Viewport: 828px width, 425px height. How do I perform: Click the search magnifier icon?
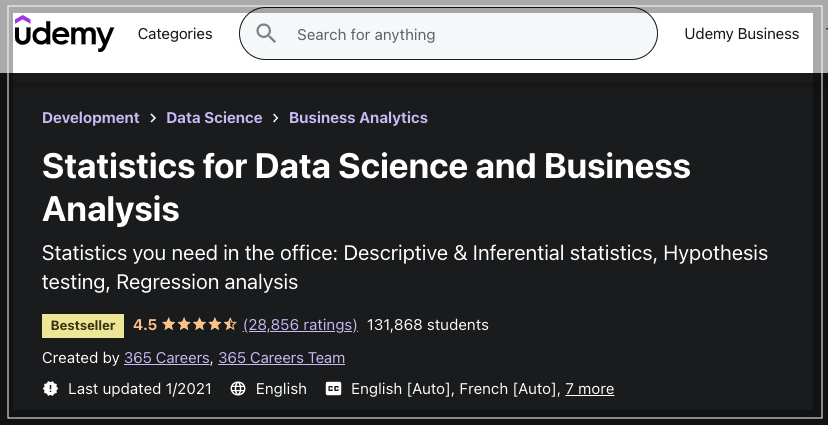[x=266, y=34]
